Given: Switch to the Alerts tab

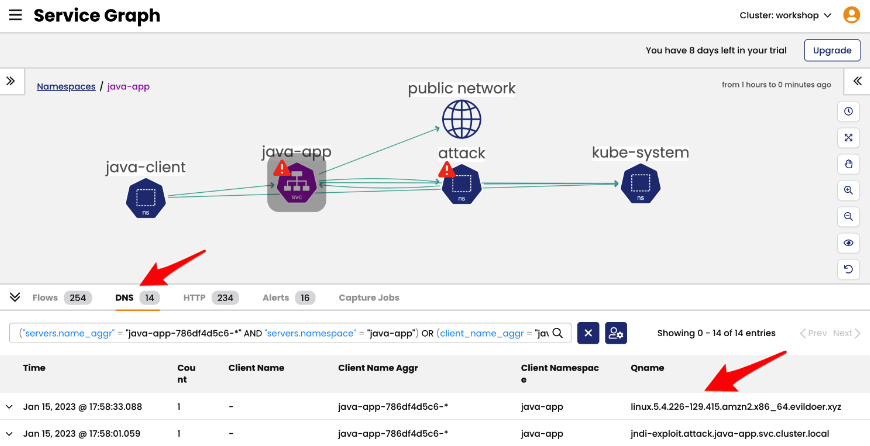Looking at the screenshot, I should click(289, 298).
